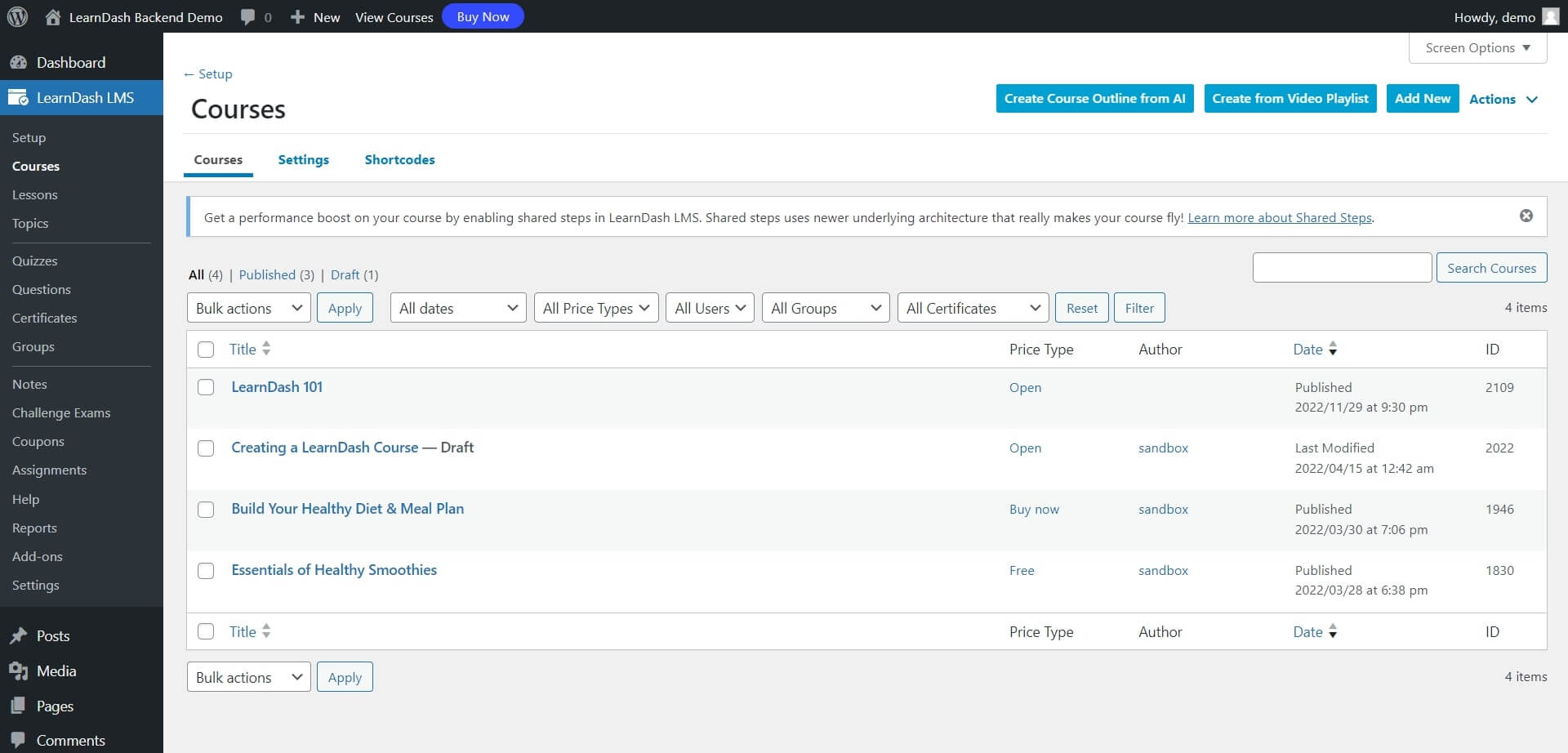
Task: Click the home icon beside LearnDash Backend Demo
Action: [53, 17]
